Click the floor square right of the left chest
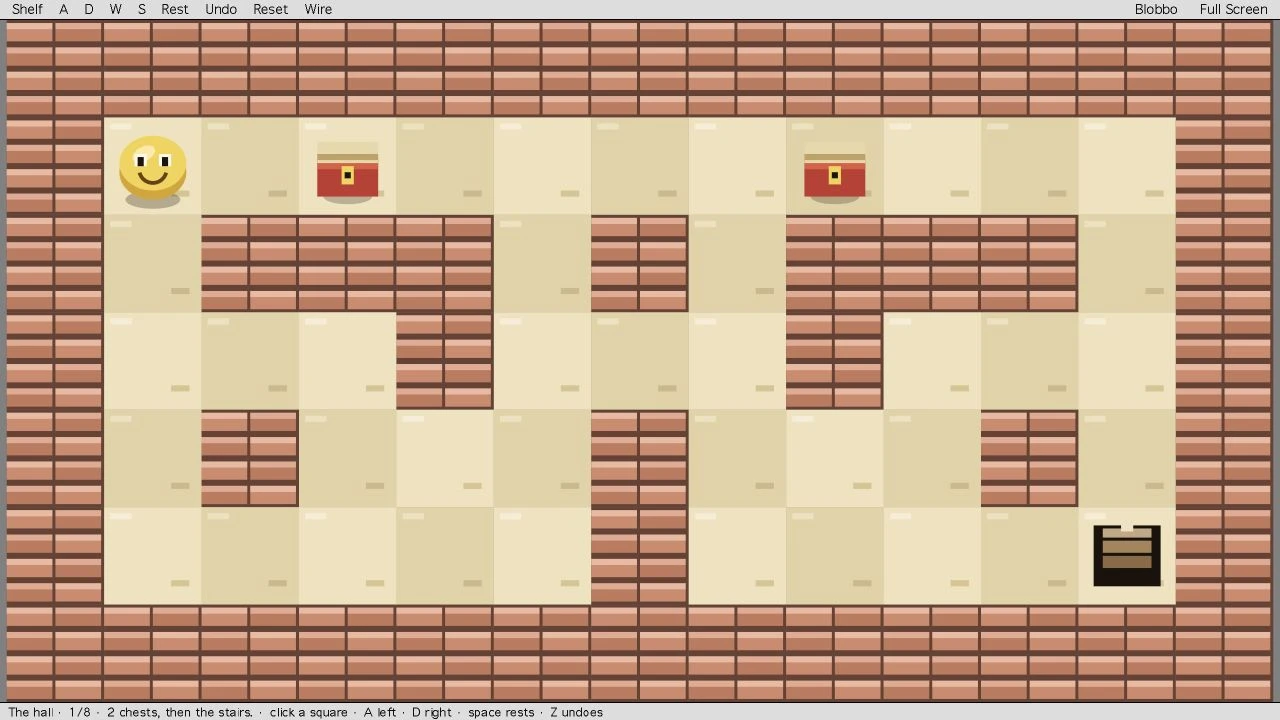This screenshot has height=720, width=1280. click(x=444, y=166)
